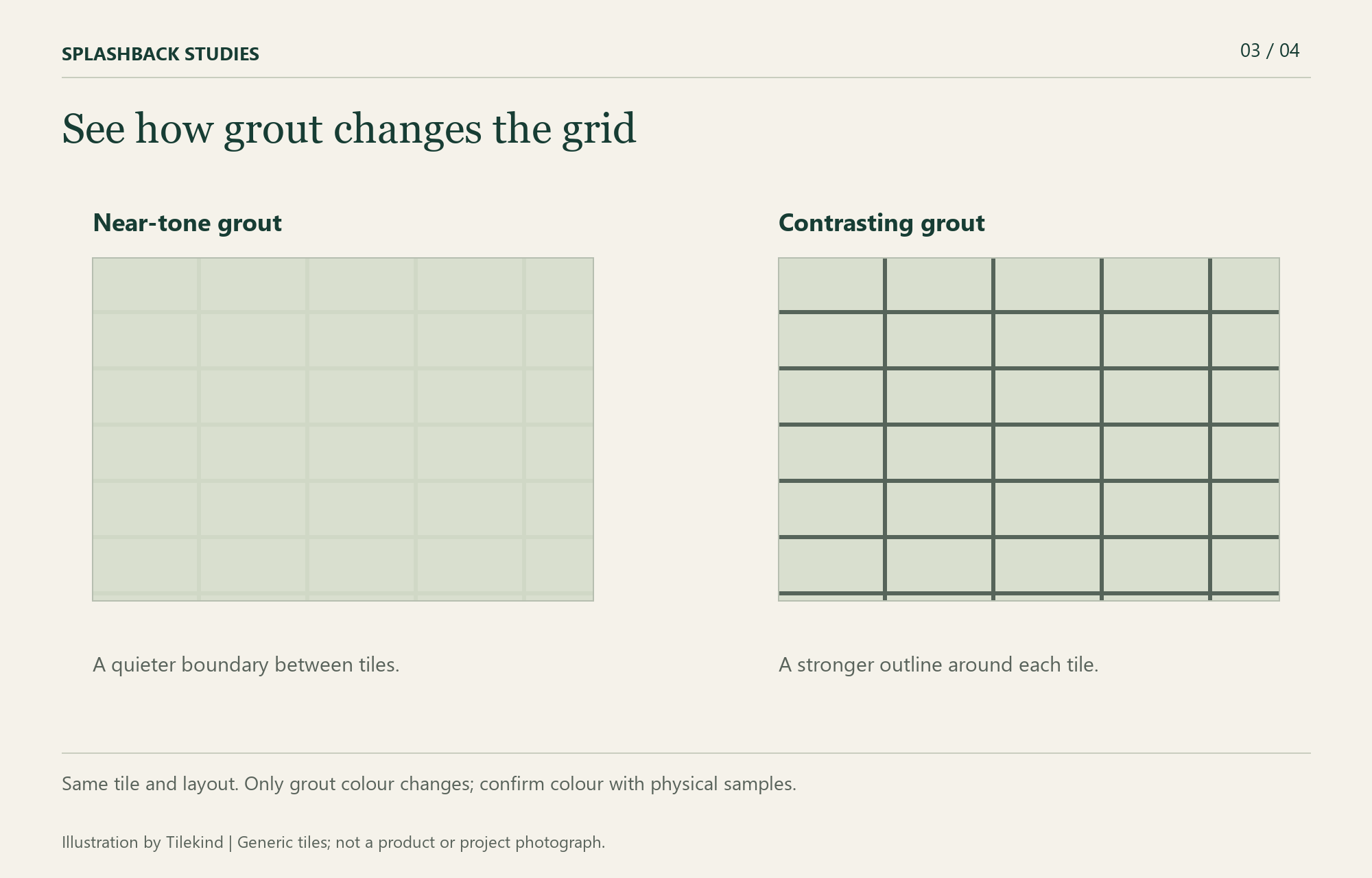Click the SPLASHBACK STUDIES header label
The height and width of the screenshot is (878, 1372).
click(161, 54)
